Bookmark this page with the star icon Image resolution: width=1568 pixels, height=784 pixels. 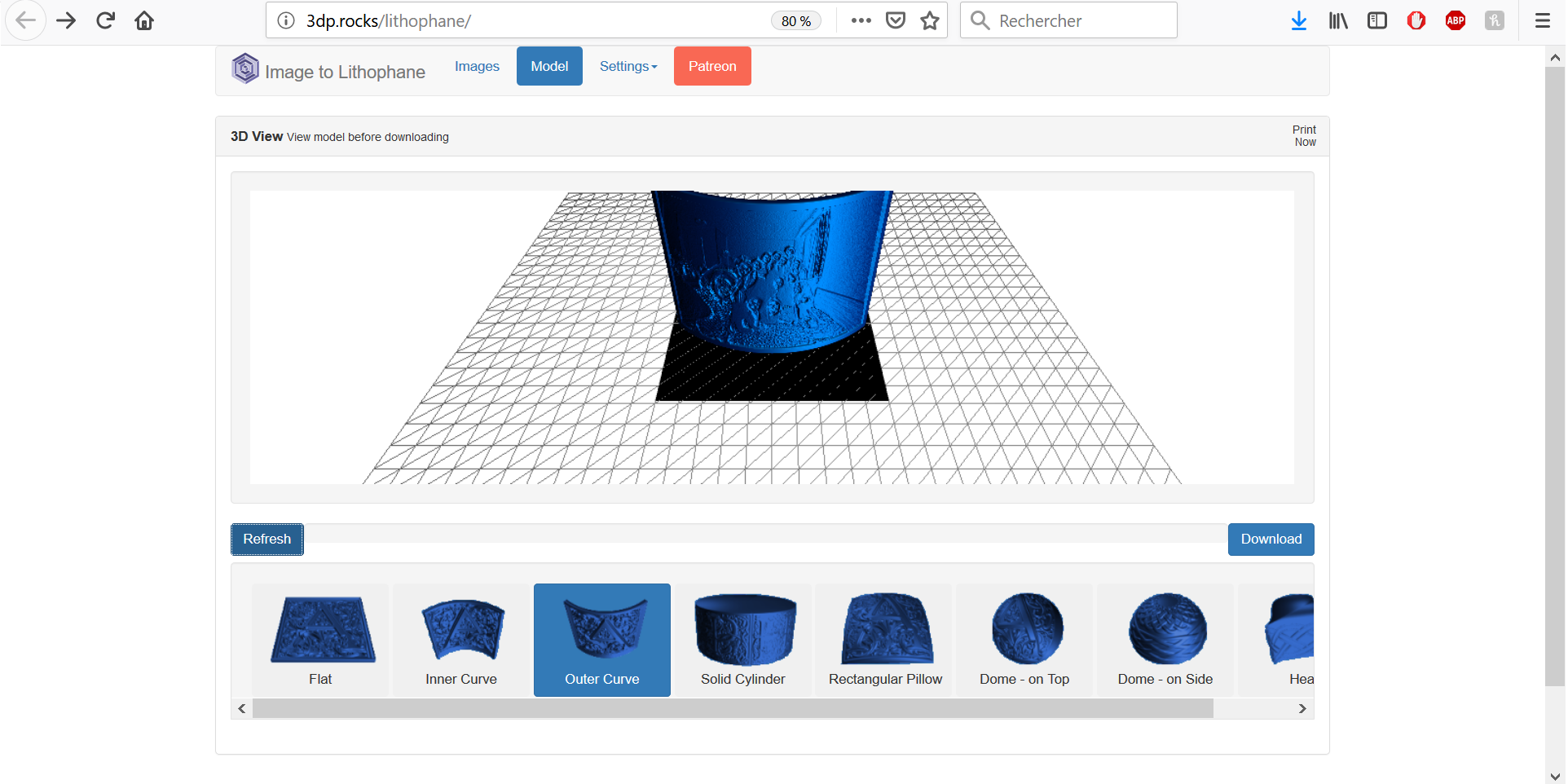(x=930, y=20)
